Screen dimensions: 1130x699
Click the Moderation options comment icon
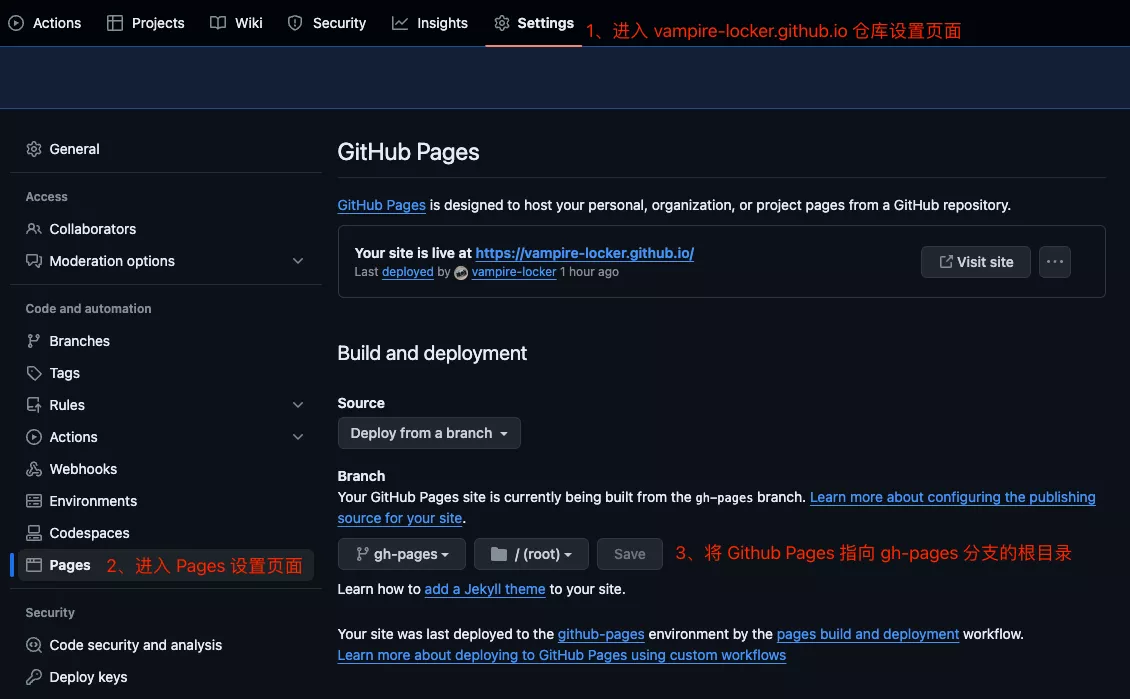click(x=34, y=261)
